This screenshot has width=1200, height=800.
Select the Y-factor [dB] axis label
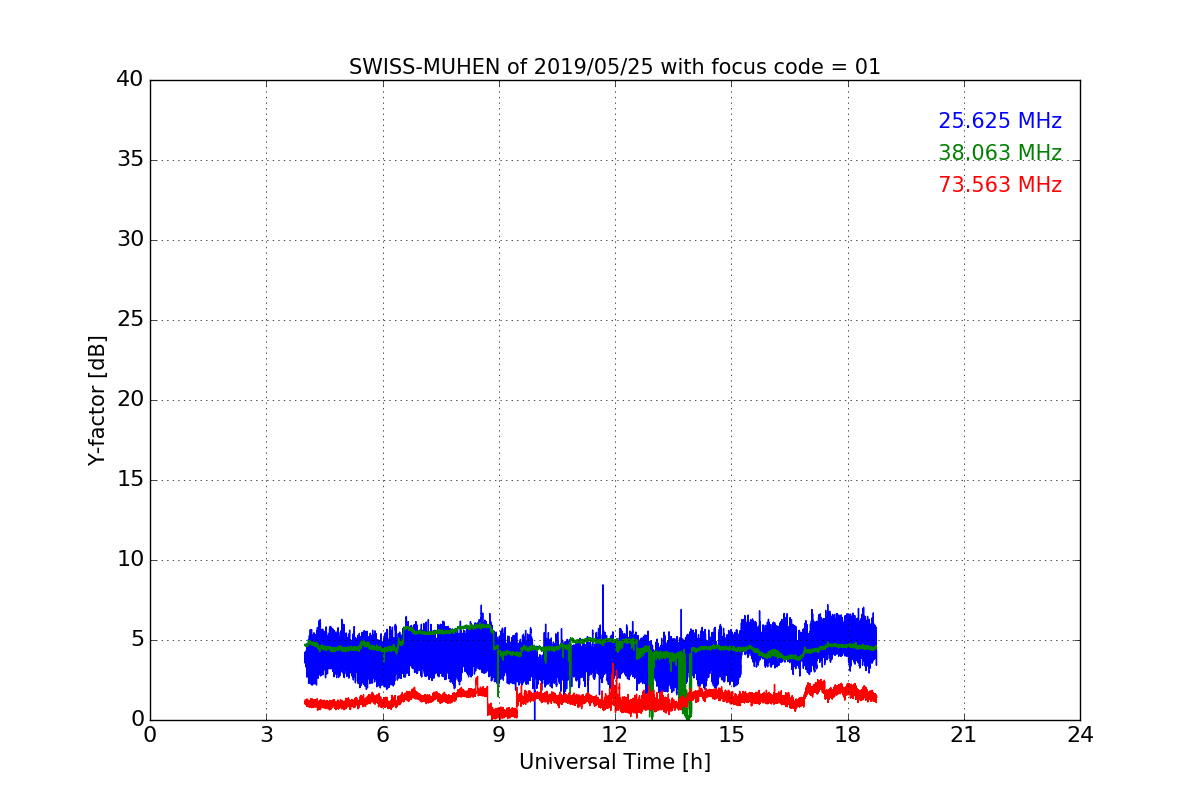click(x=97, y=400)
